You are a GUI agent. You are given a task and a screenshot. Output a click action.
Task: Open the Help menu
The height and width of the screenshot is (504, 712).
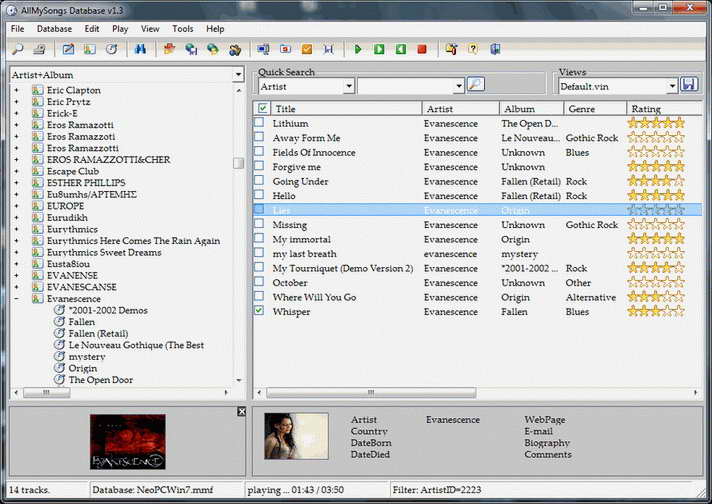coord(215,29)
